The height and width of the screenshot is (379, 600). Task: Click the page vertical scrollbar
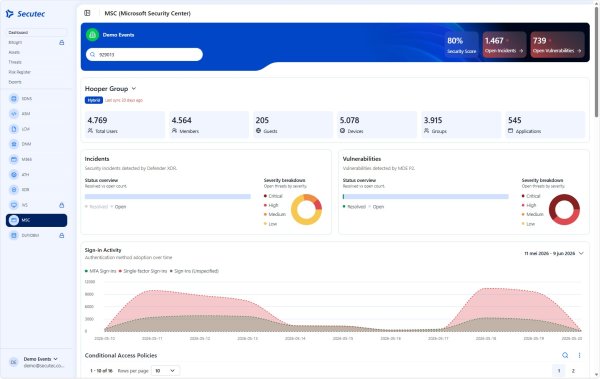pyautogui.click(x=596, y=61)
